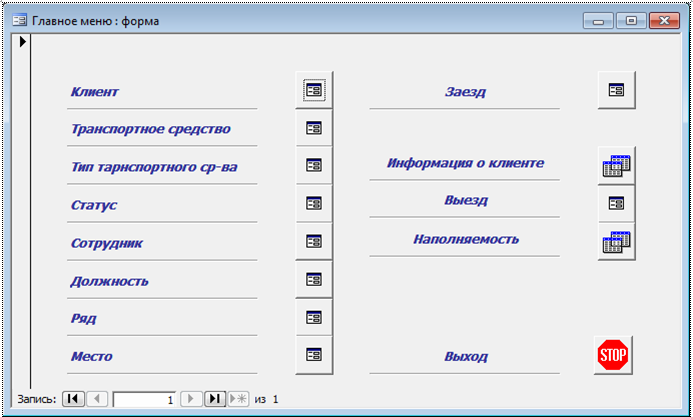Screen dimensions: 693x417
Task: Click the next record arrow
Action: (x=191, y=399)
